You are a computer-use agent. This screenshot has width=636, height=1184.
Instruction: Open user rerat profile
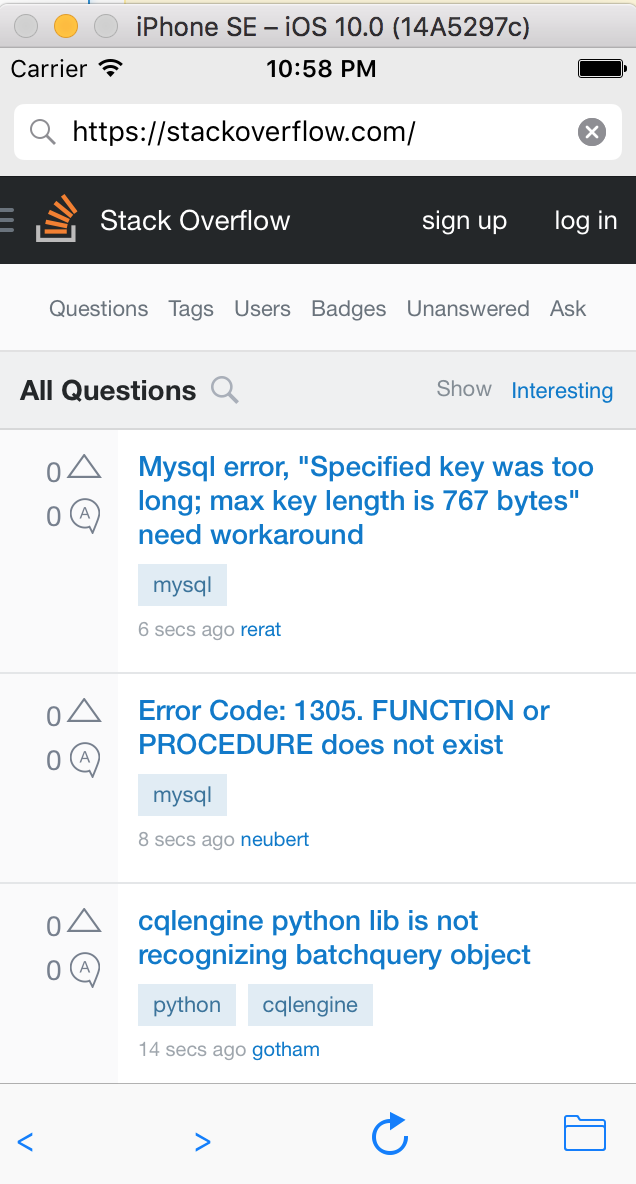pos(261,630)
